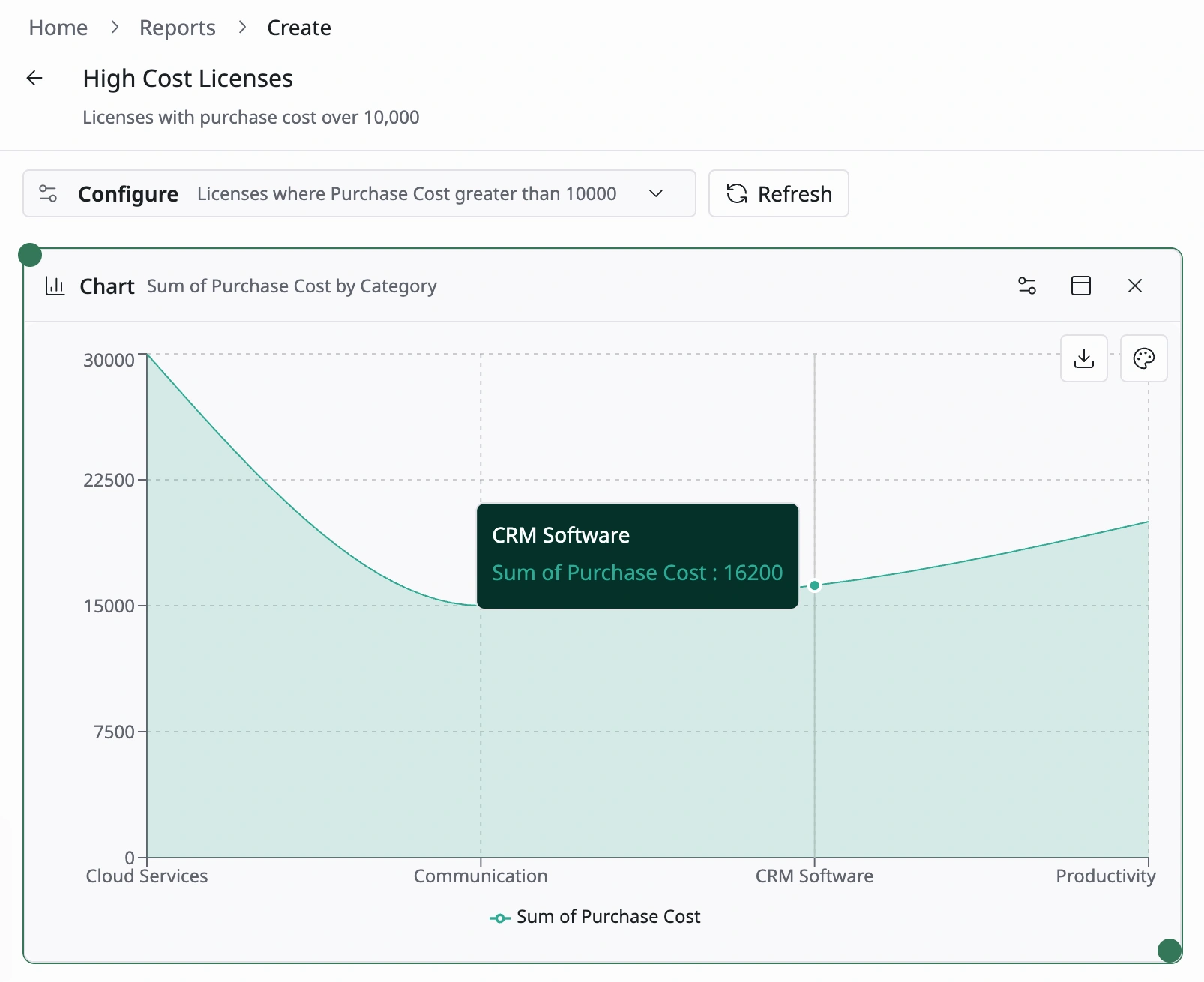1204x982 pixels.
Task: Click the 7500 y-axis value
Action: coord(114,732)
